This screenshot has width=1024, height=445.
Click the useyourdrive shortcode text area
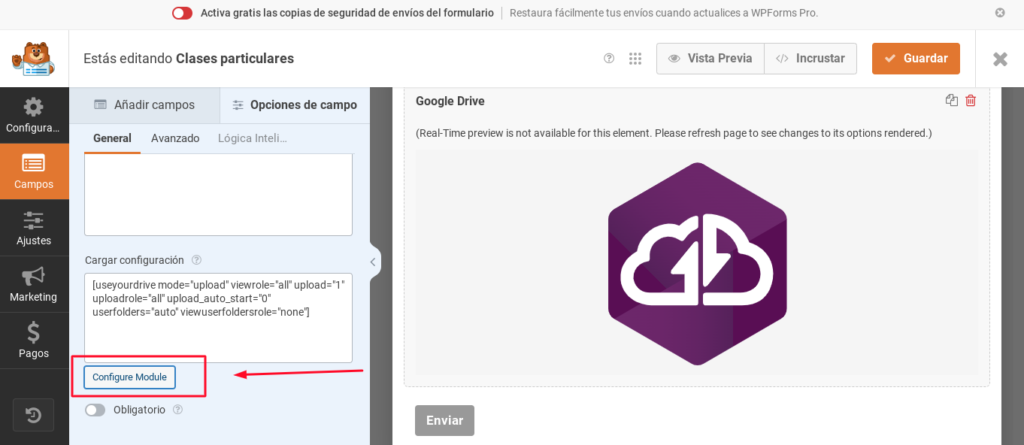[x=219, y=318]
